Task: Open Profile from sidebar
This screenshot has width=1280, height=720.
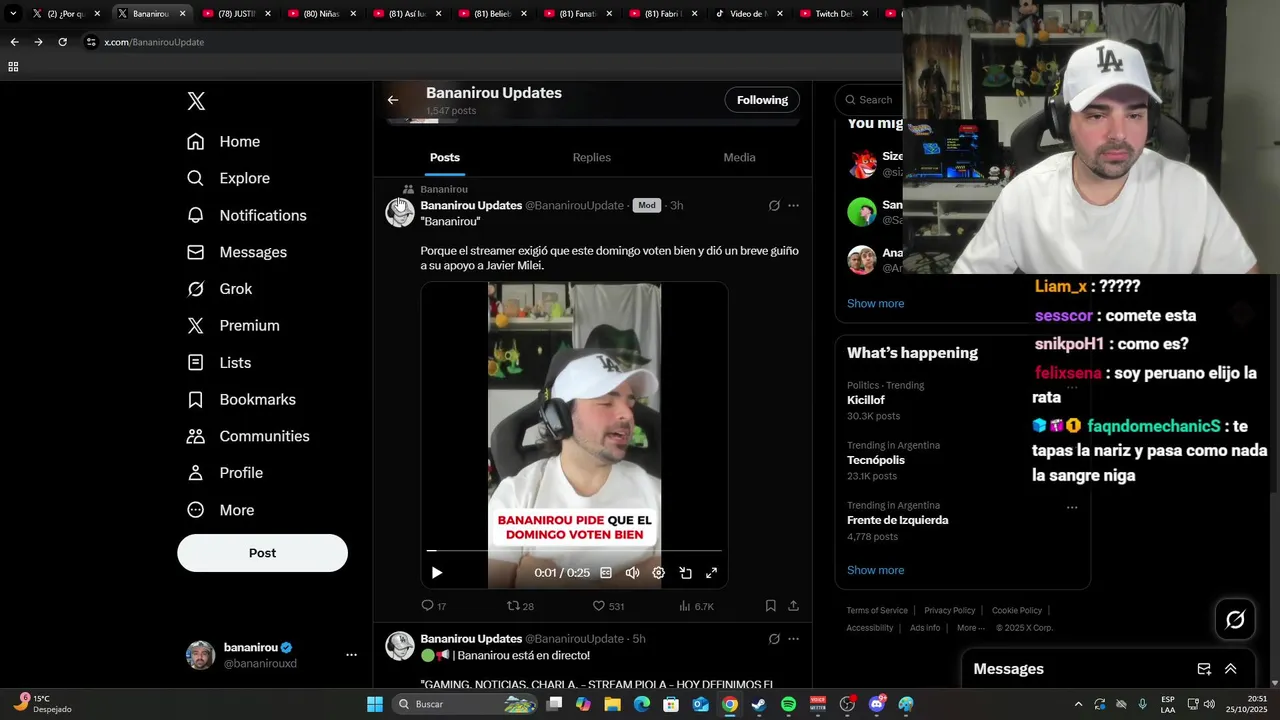Action: coord(226,473)
